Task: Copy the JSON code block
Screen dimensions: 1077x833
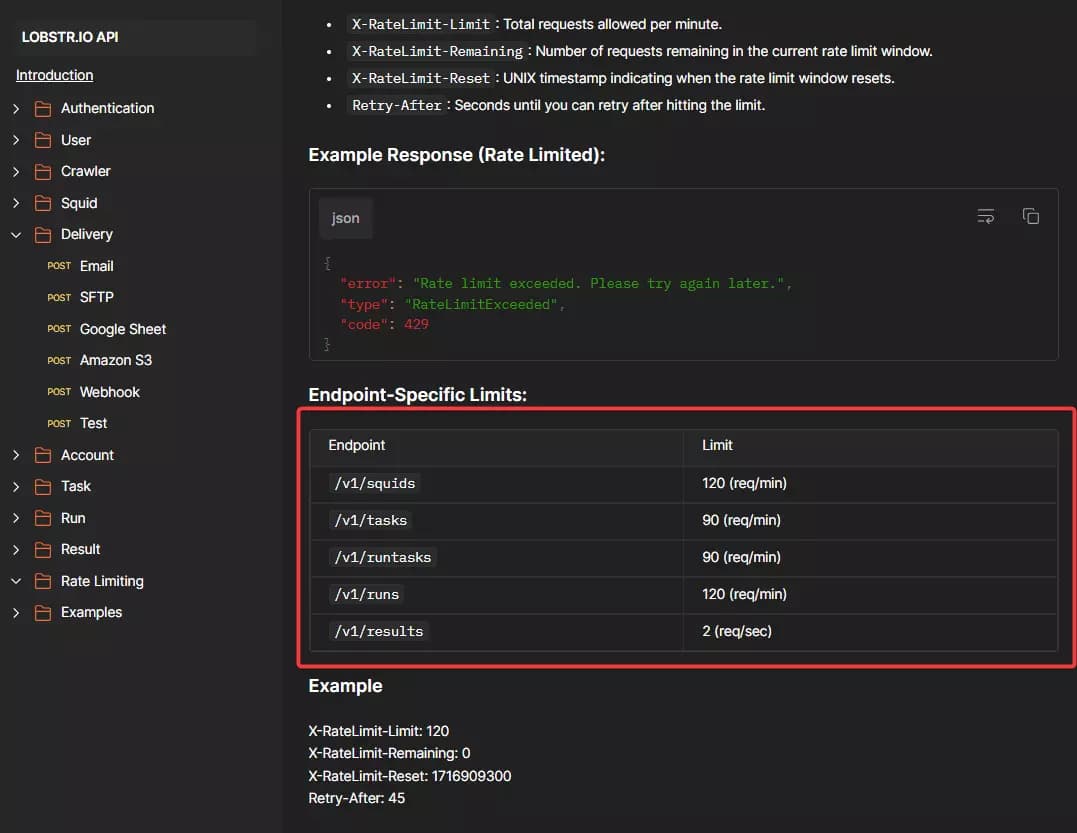Action: [1030, 216]
